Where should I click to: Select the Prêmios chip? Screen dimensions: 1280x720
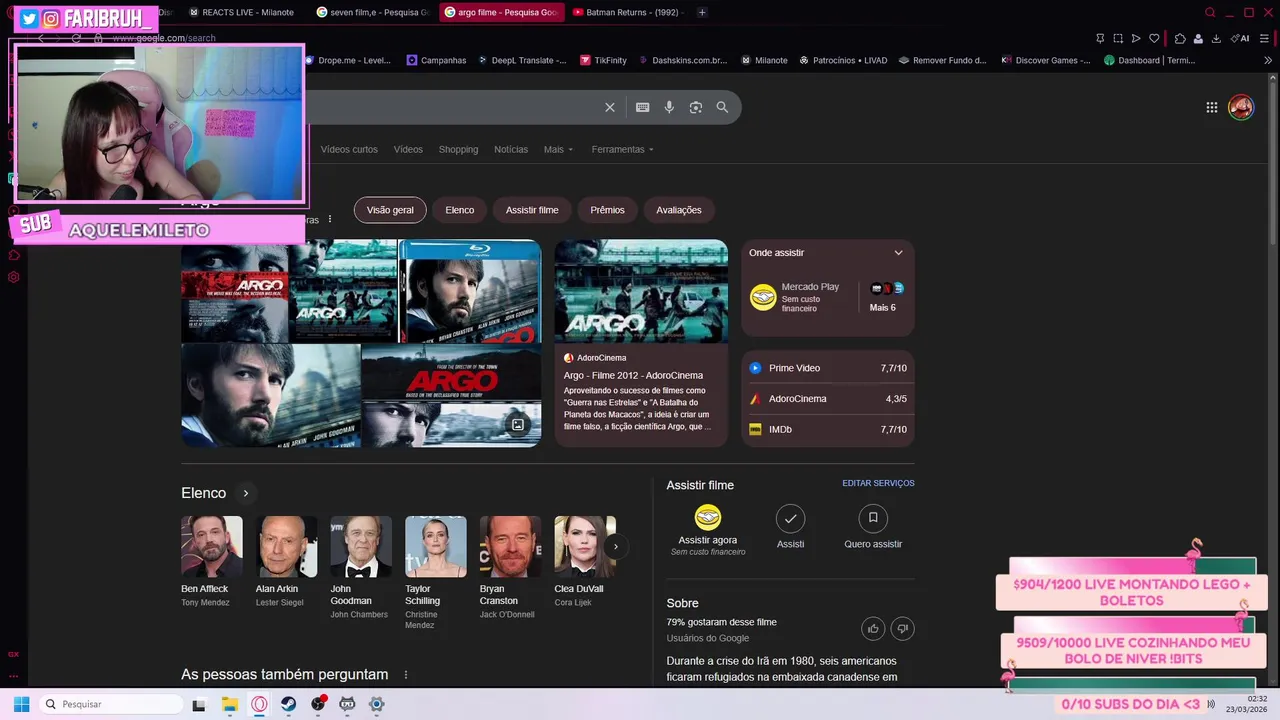pos(607,210)
